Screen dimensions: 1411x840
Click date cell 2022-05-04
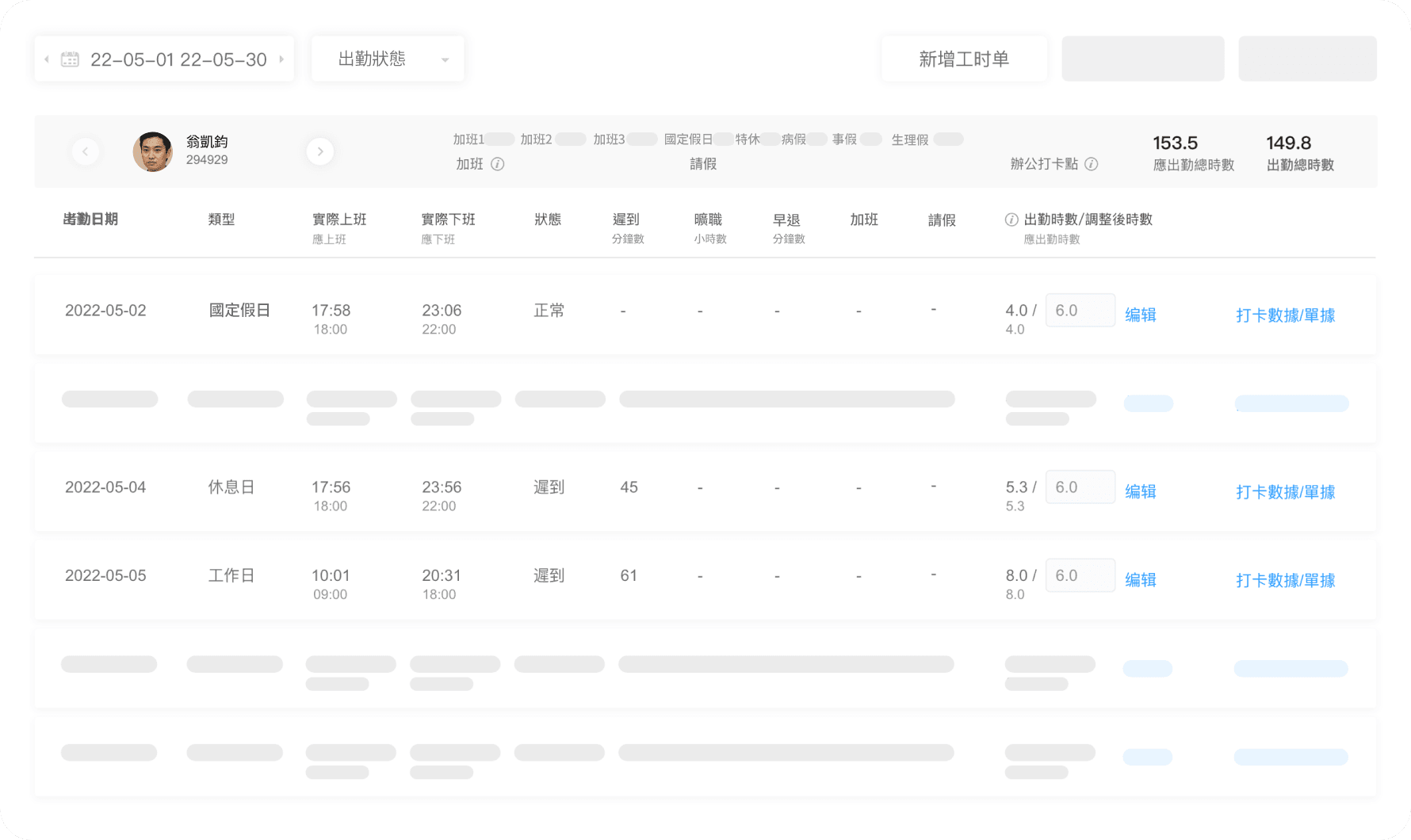click(105, 487)
